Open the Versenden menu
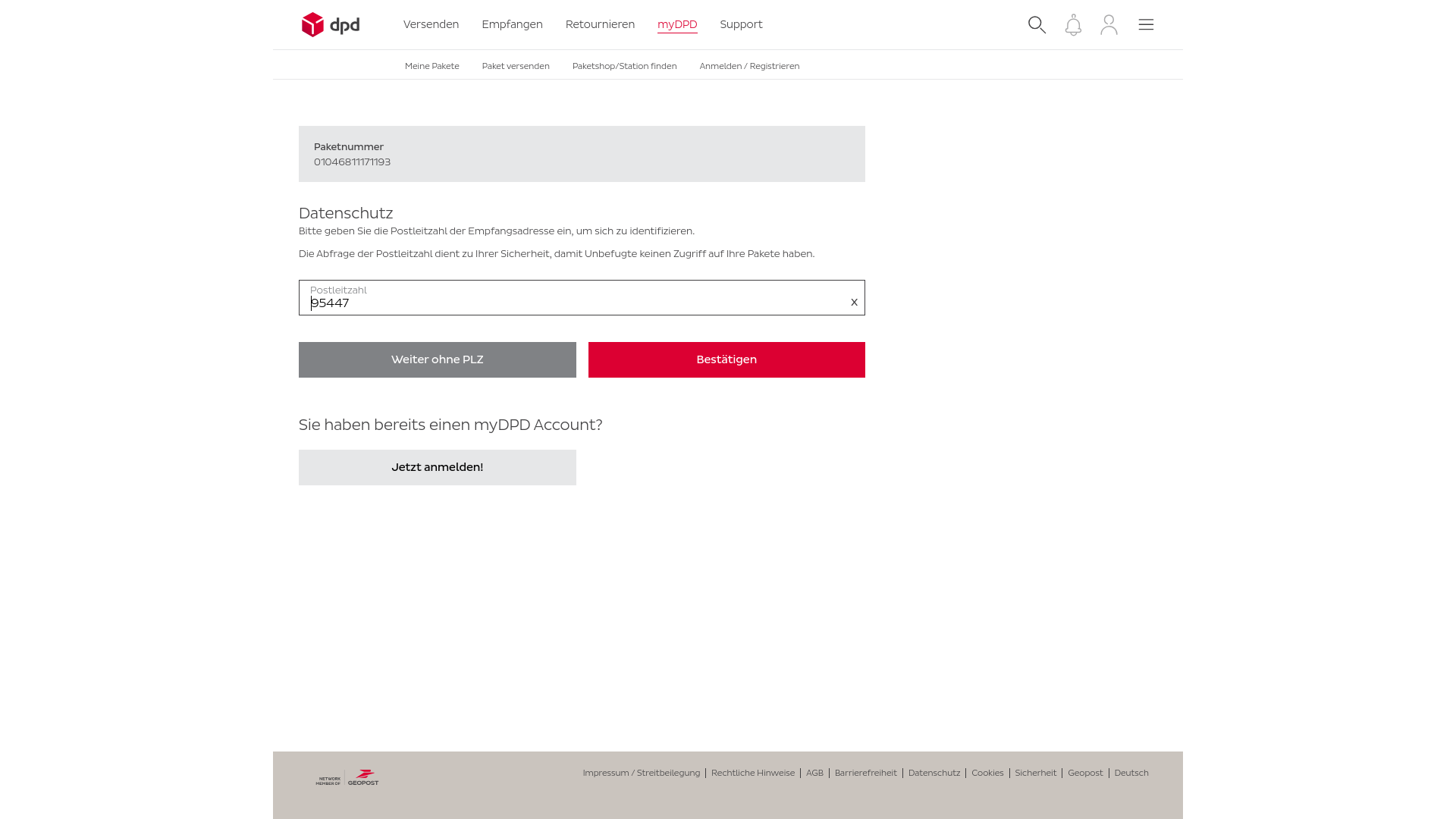The image size is (1456, 819). click(431, 24)
